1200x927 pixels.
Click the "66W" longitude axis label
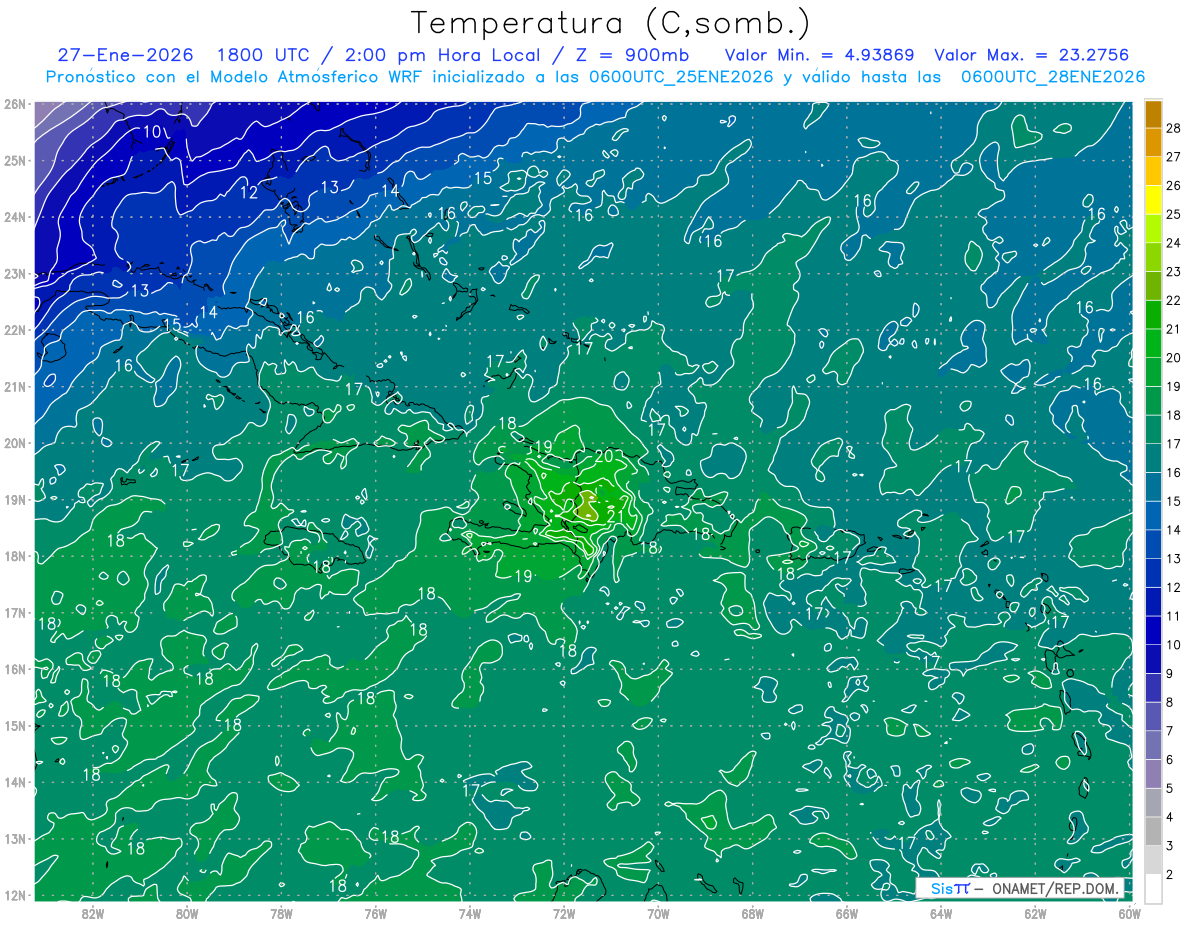(x=846, y=913)
